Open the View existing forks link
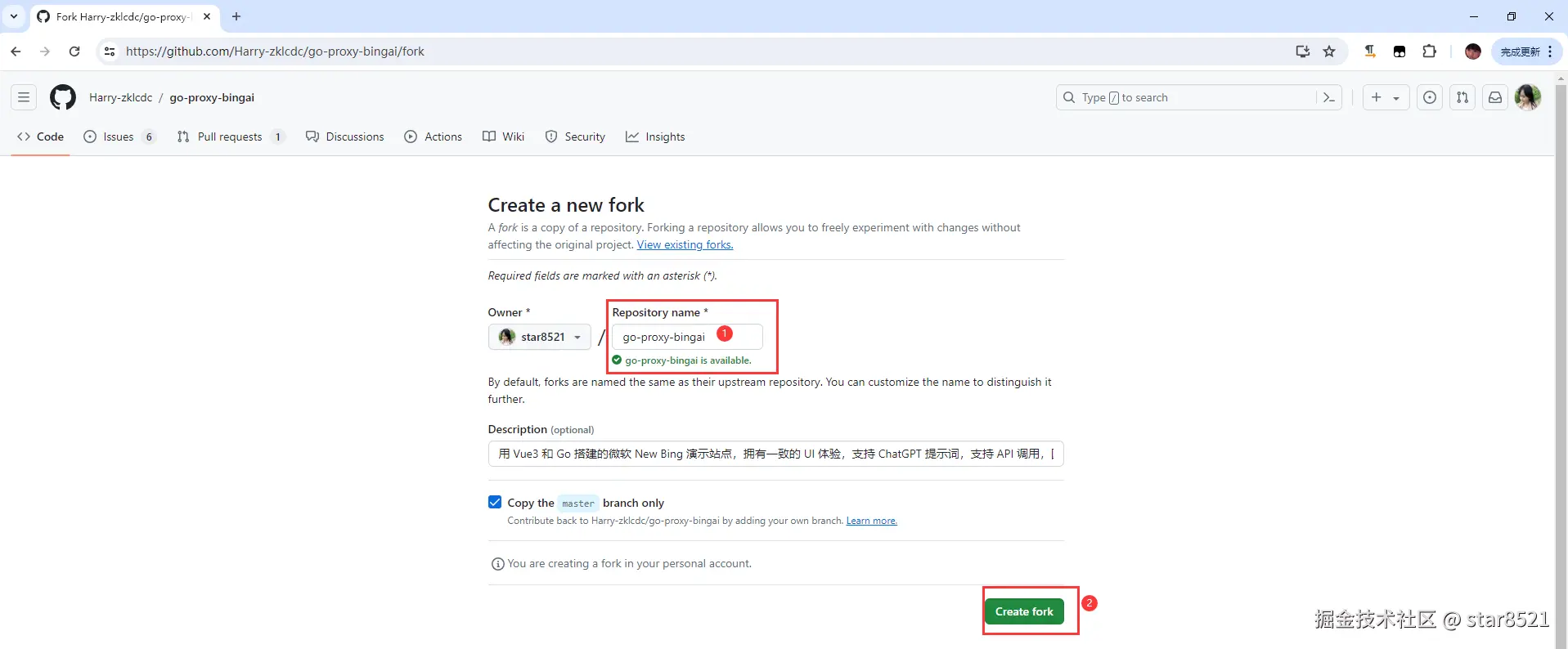The height and width of the screenshot is (649, 1568). pos(685,244)
